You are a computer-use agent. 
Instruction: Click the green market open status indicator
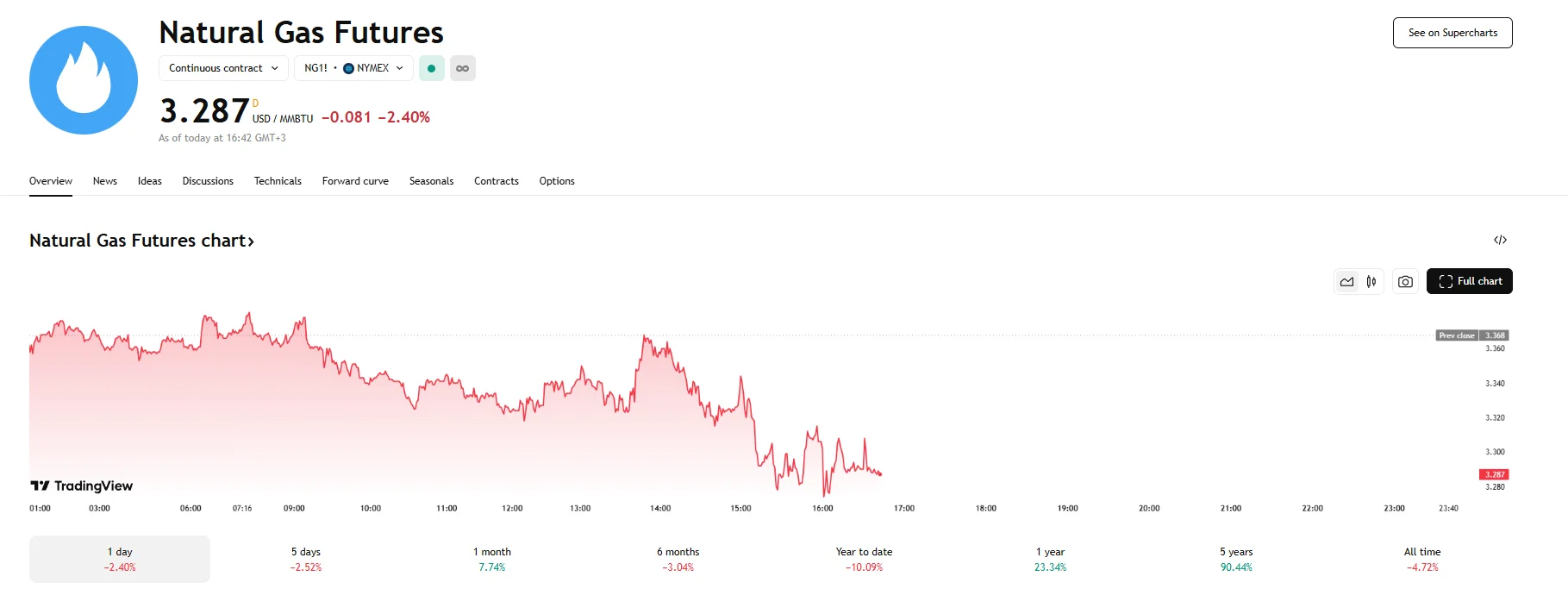[431, 68]
